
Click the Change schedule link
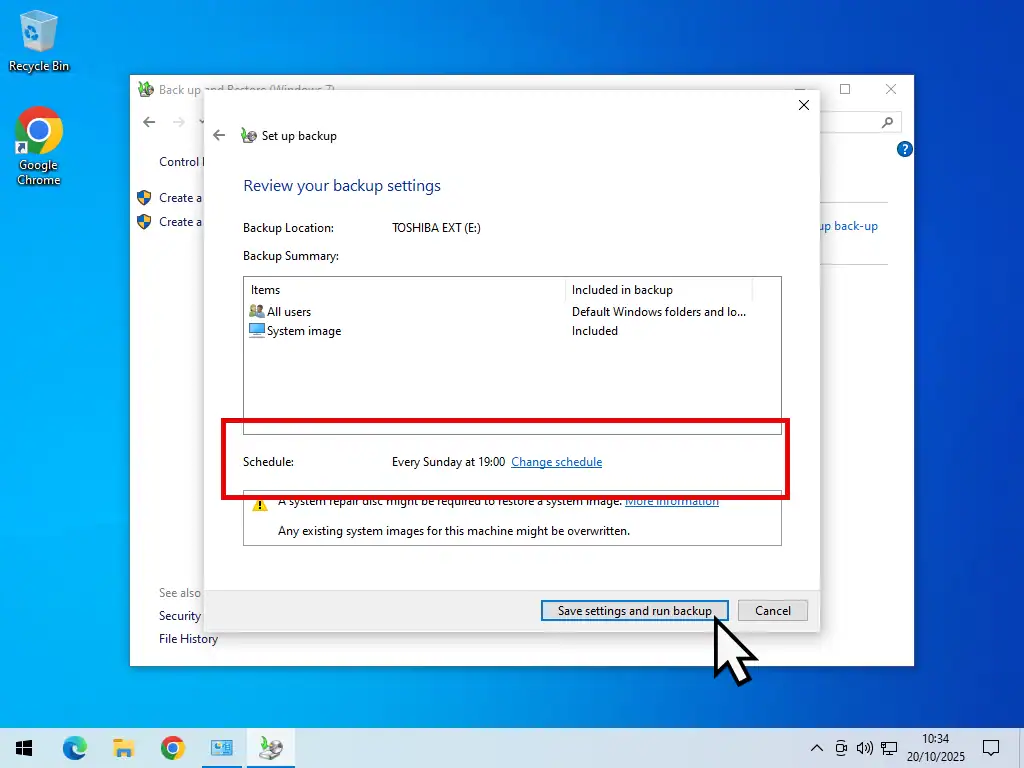(x=556, y=462)
